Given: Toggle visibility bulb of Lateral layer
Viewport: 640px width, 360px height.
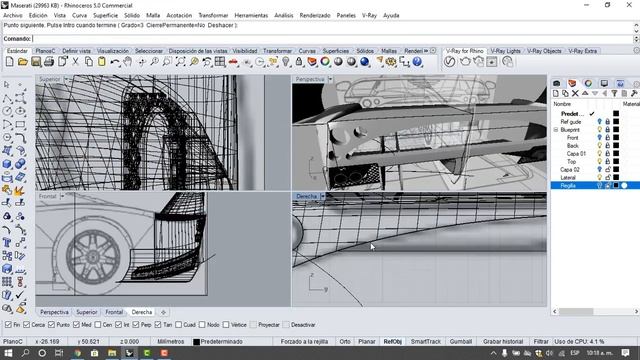Looking at the screenshot, I should coord(600,177).
